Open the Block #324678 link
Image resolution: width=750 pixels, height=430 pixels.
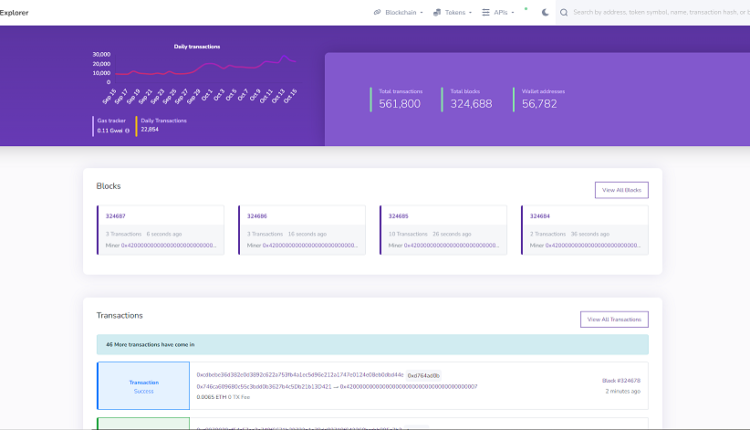(620, 381)
